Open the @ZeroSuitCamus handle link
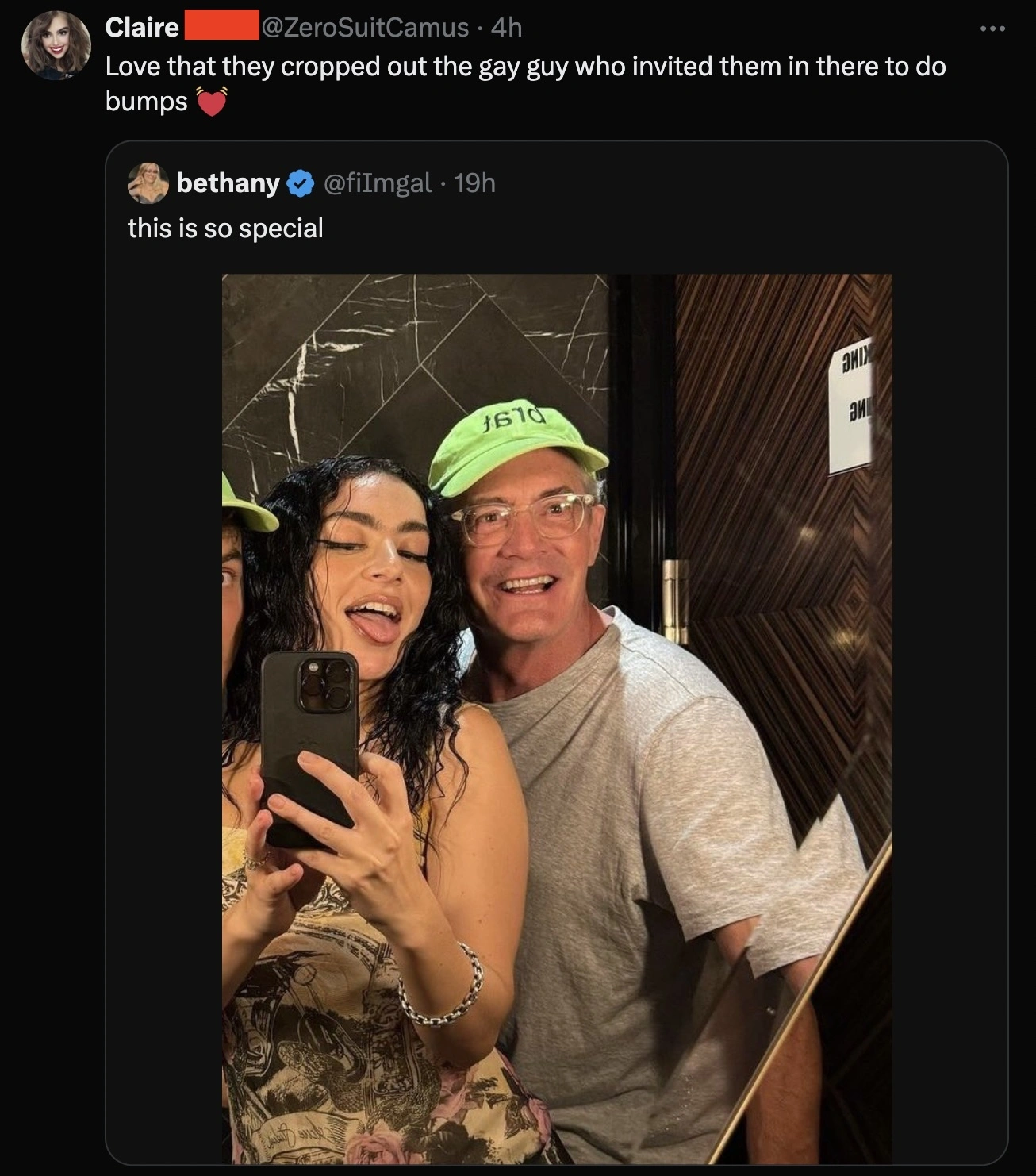This screenshot has height=1176, width=1036. click(365, 27)
